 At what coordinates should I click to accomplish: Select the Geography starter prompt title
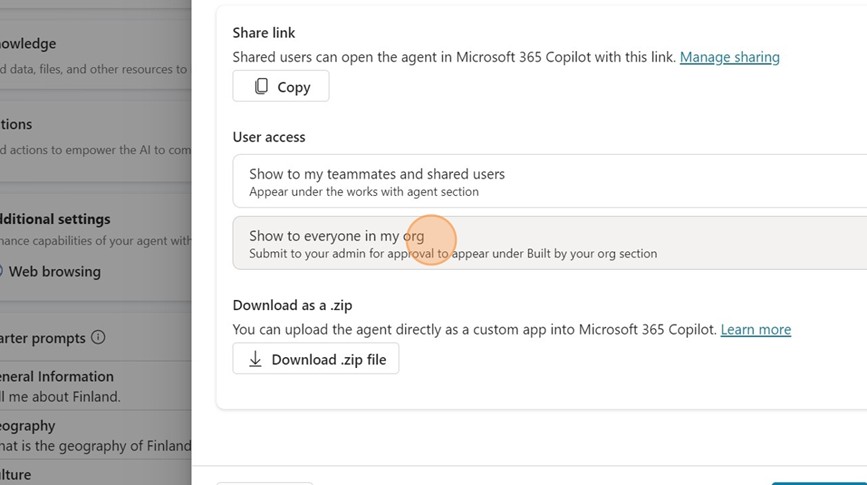tap(28, 426)
